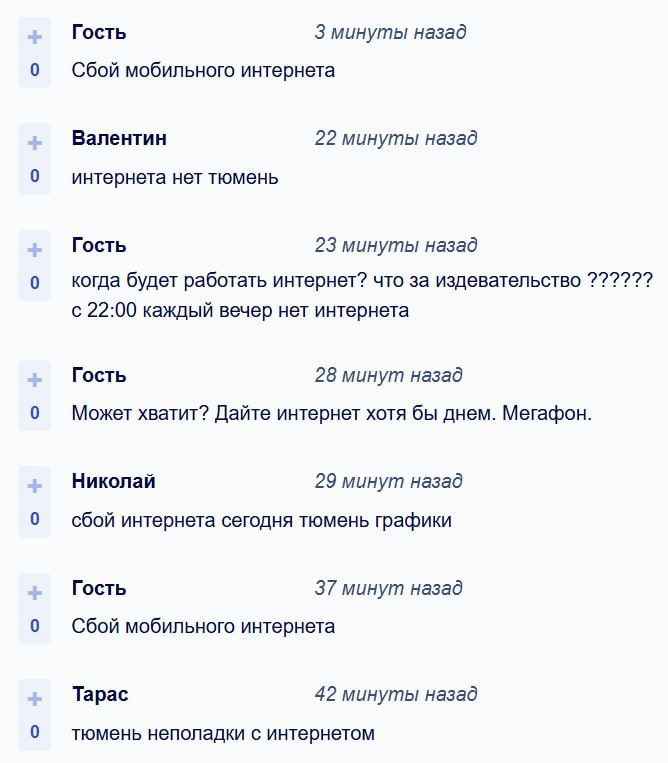Click the timestamp "22 минуты назад"
Viewport: 668px width, 763px height.
(x=396, y=138)
